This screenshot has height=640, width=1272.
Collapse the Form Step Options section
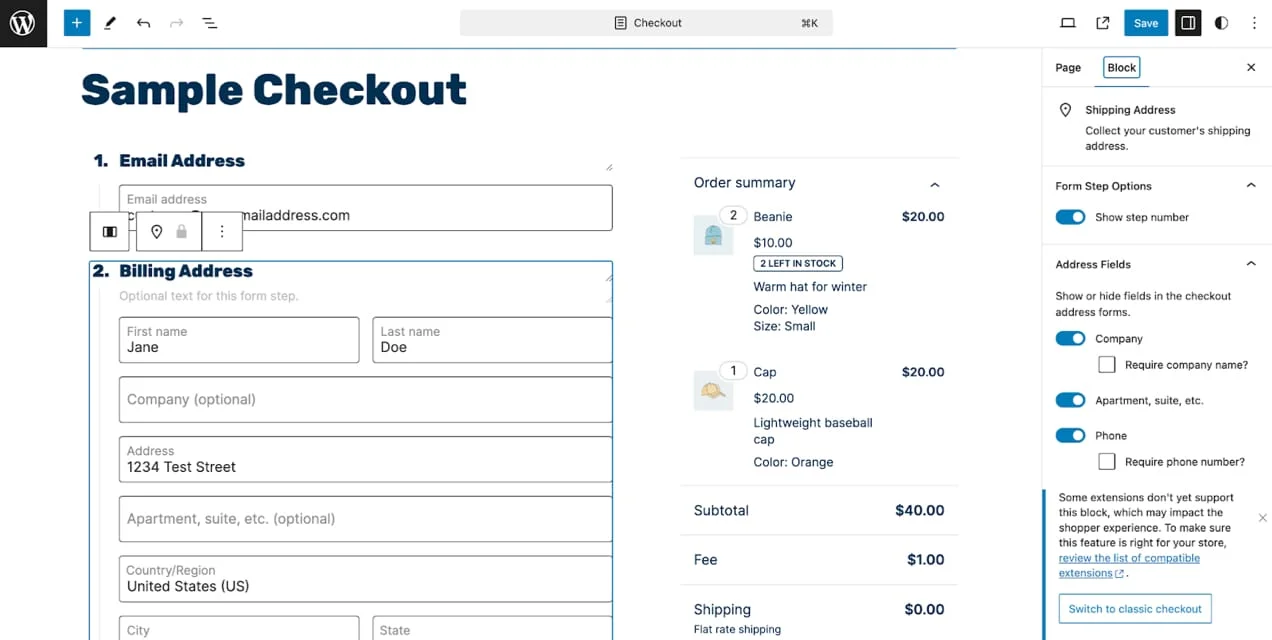[1251, 186]
